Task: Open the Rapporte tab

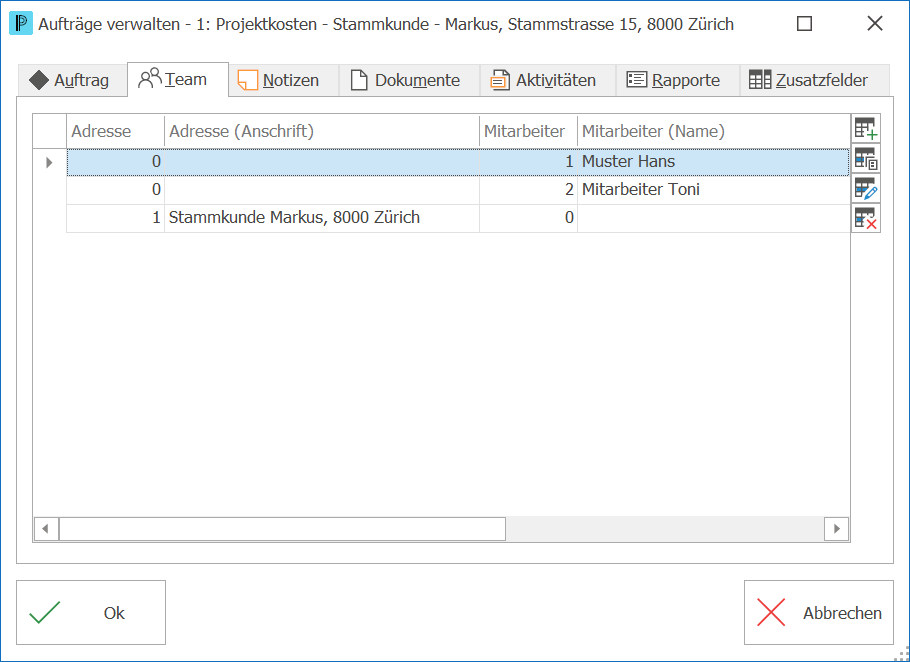Action: tap(678, 80)
